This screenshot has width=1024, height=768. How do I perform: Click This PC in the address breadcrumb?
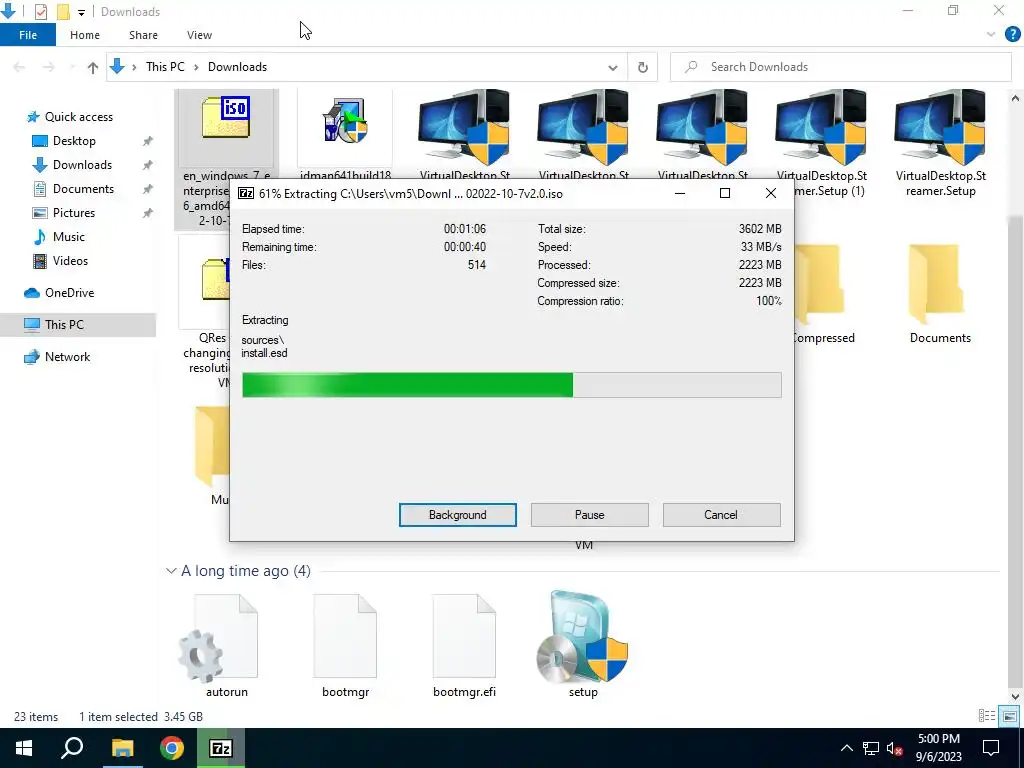click(165, 67)
